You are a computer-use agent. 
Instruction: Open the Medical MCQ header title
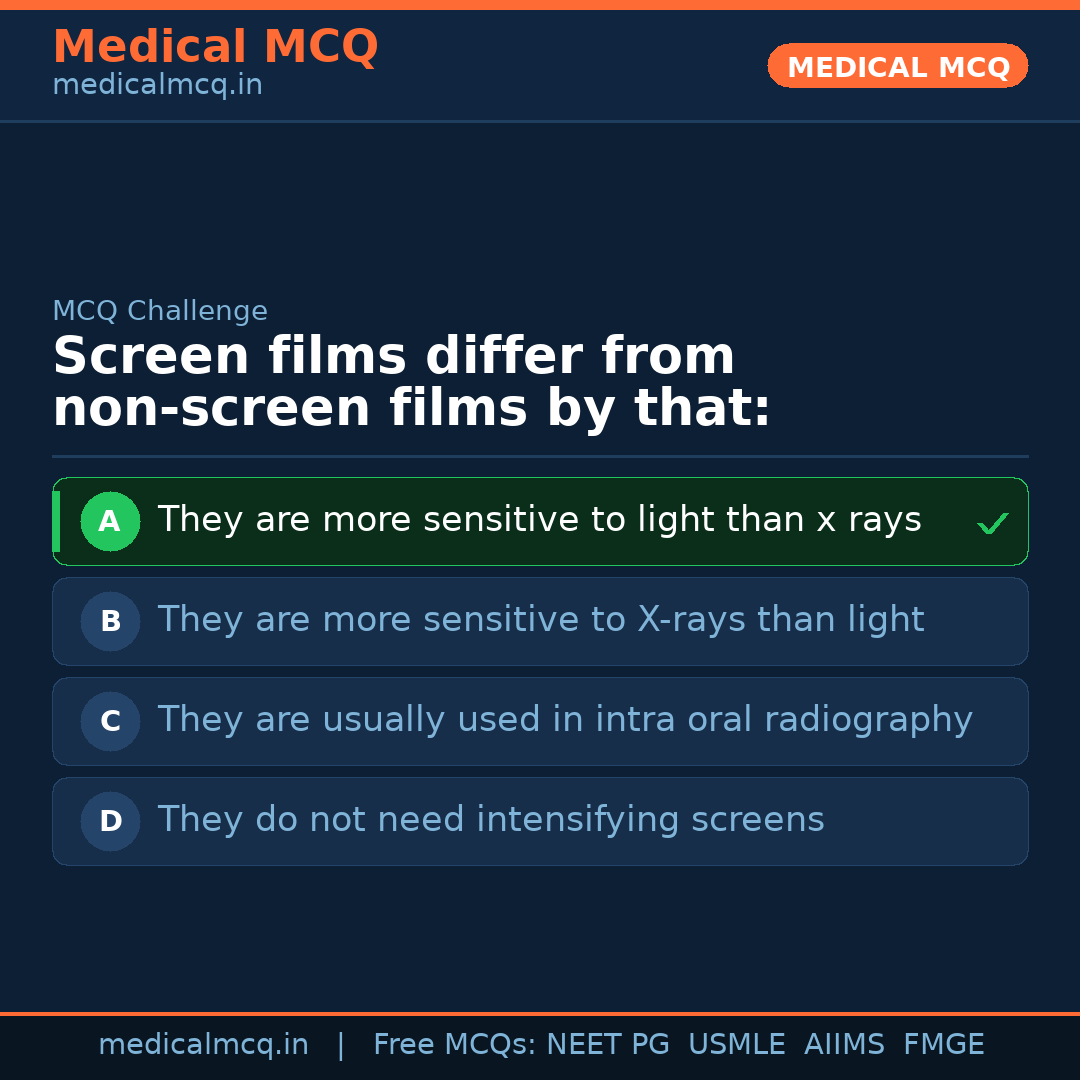click(215, 47)
